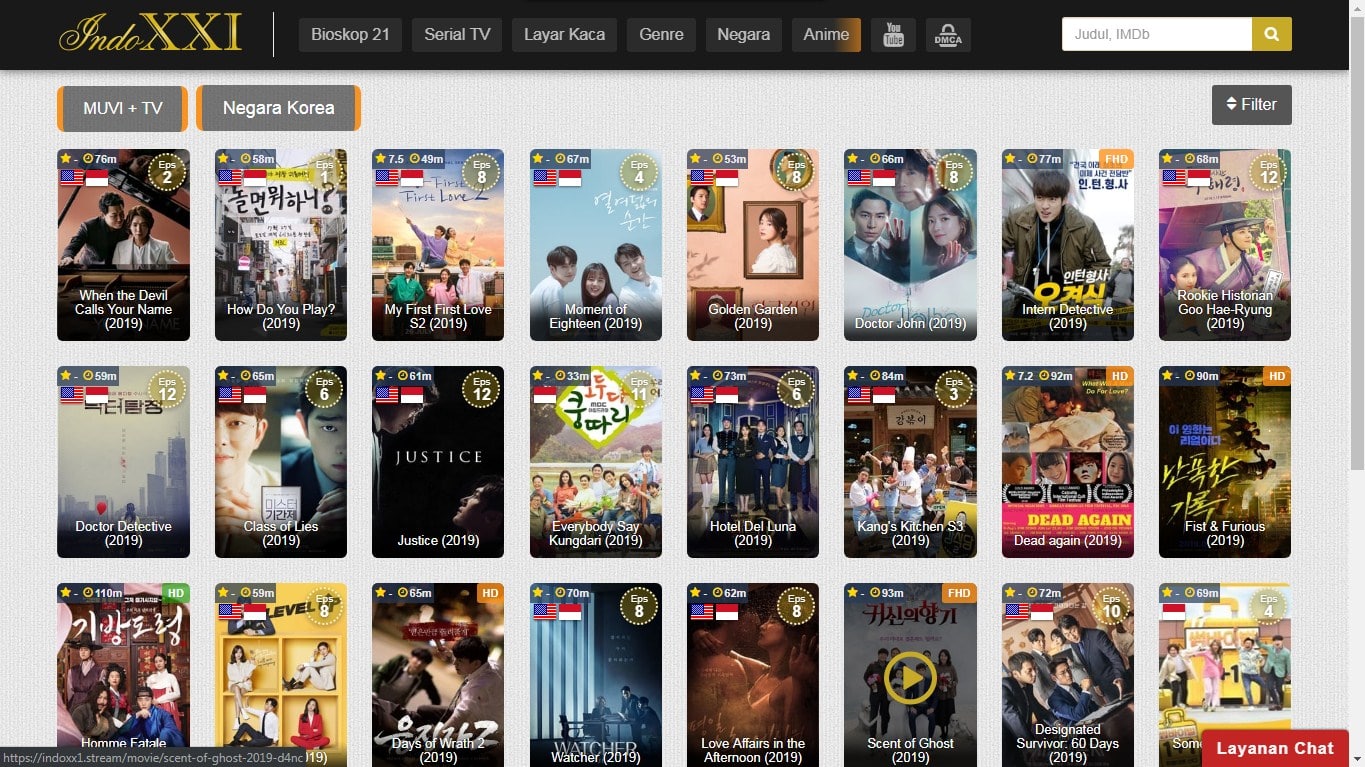Click the Eps 6 badge on Hotel Del Luna
The height and width of the screenshot is (767, 1365).
coord(797,389)
